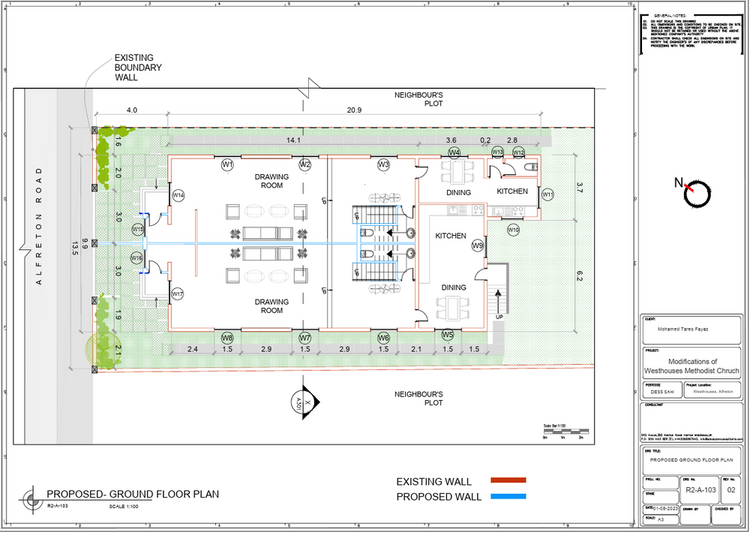
Task: Click the W1 window tag circle
Action: (227, 163)
